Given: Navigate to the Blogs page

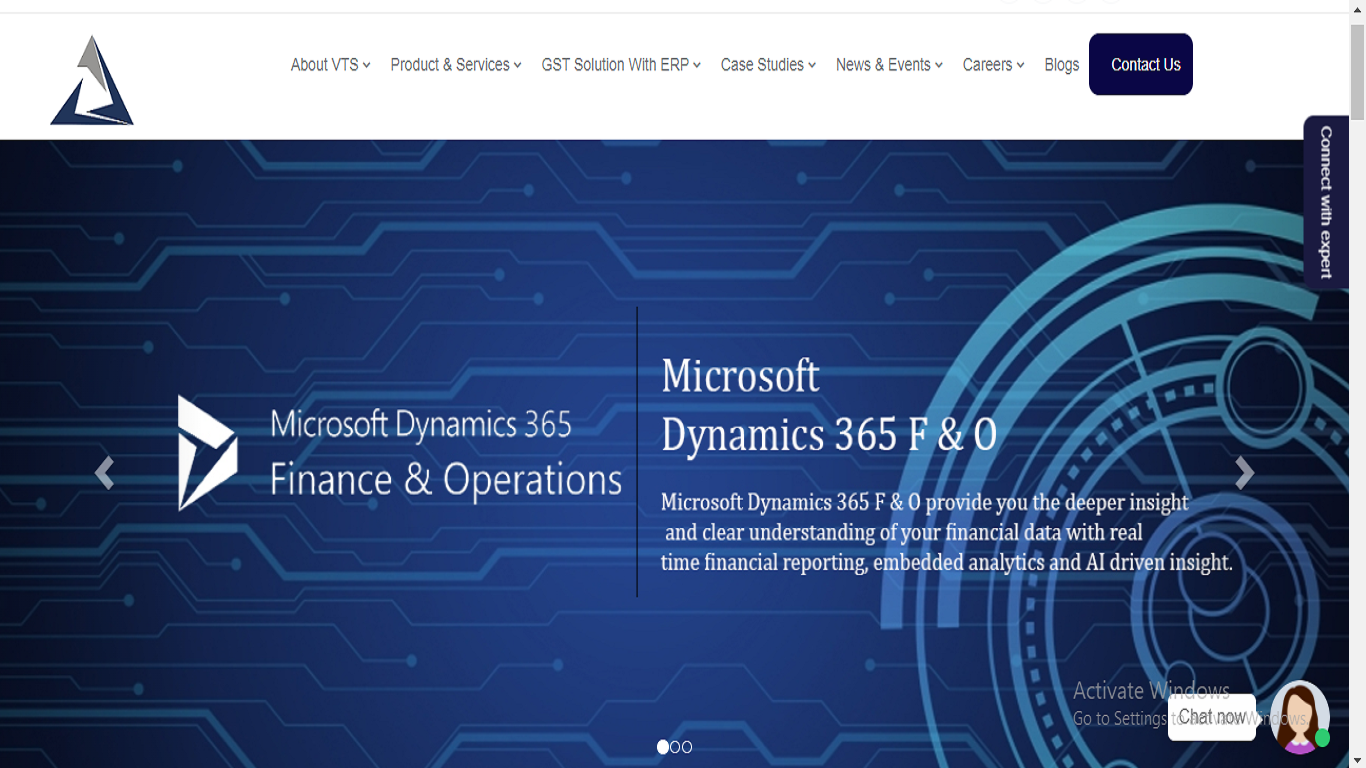Looking at the screenshot, I should [1061, 65].
